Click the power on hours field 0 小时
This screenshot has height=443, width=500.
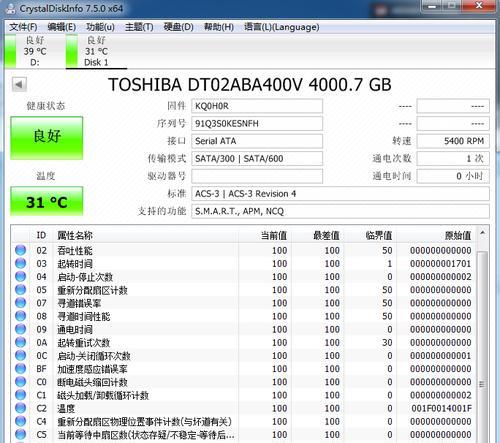coord(453,176)
